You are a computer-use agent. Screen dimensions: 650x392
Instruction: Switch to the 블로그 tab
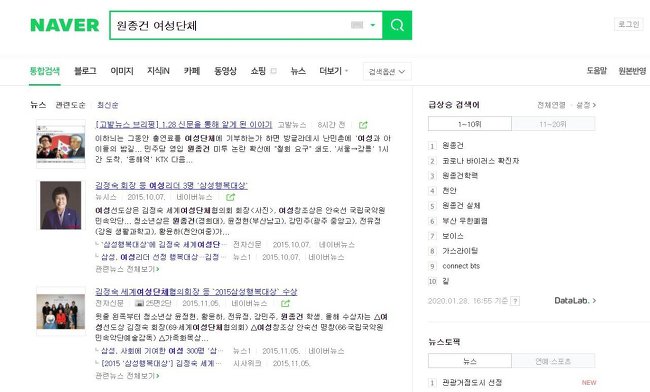(85, 71)
